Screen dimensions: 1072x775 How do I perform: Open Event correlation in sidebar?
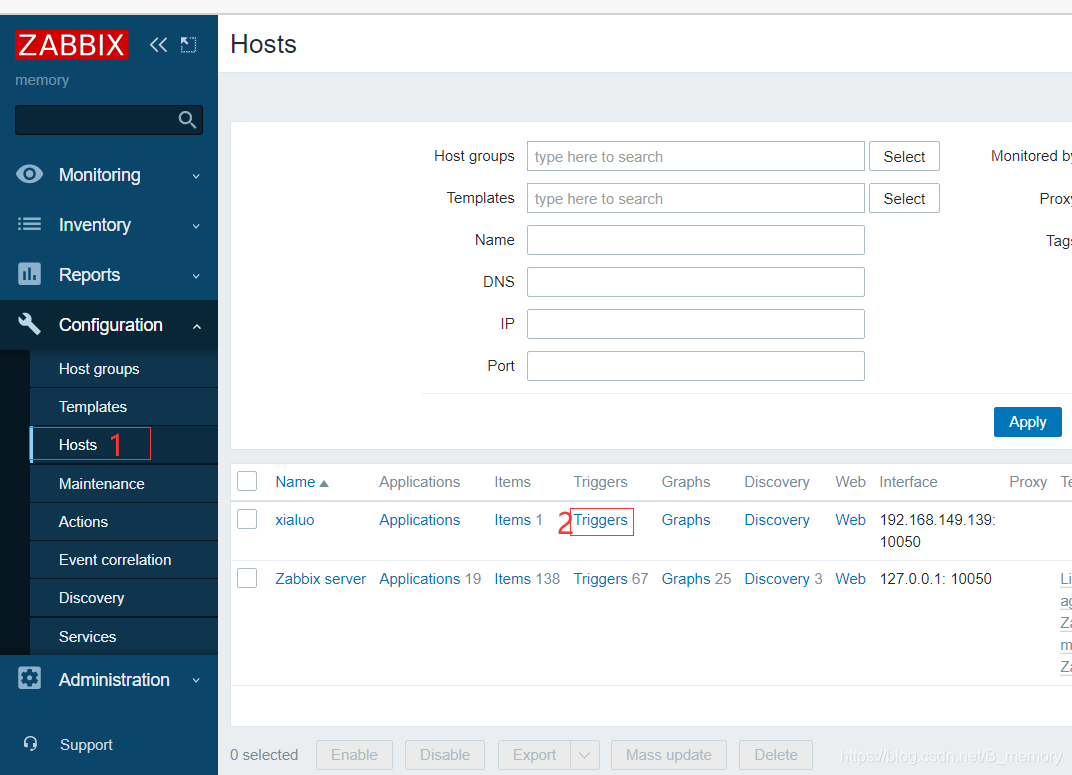[x=115, y=560]
